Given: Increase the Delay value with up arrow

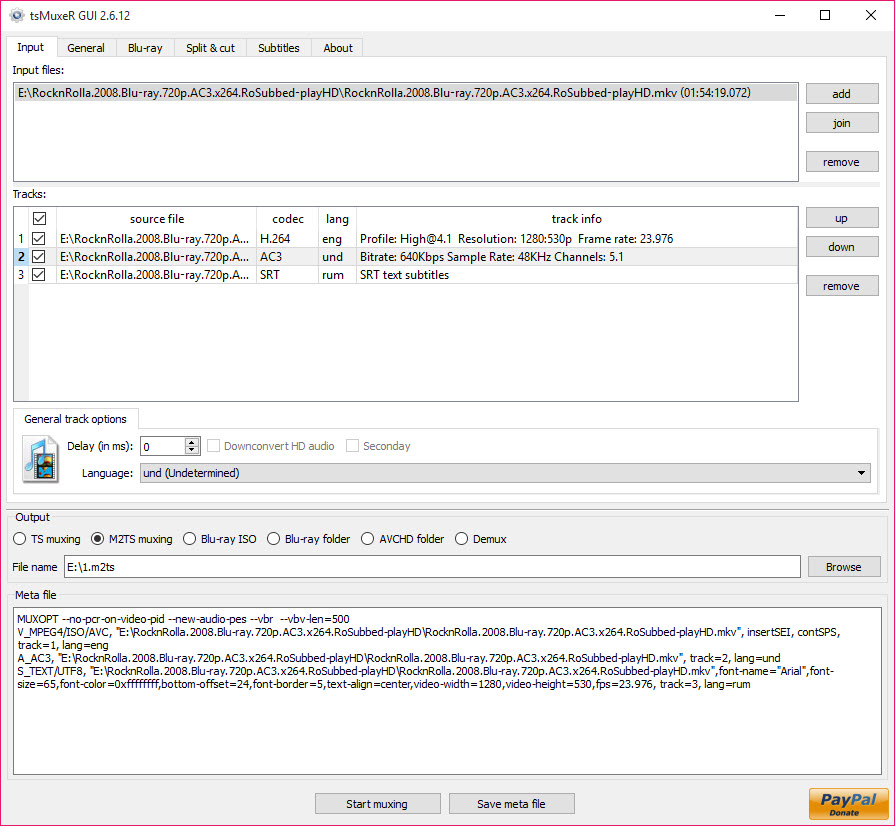Looking at the screenshot, I should [192, 442].
